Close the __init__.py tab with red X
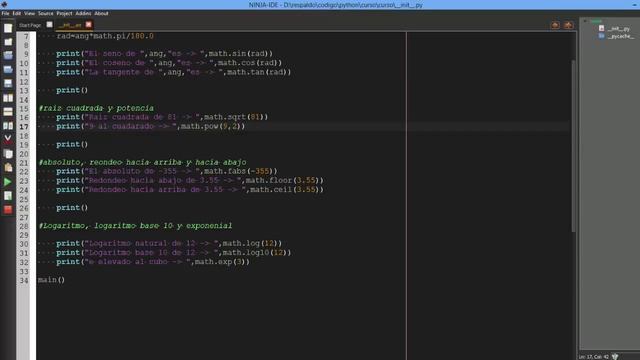This screenshot has height=360, width=640. [89, 24]
